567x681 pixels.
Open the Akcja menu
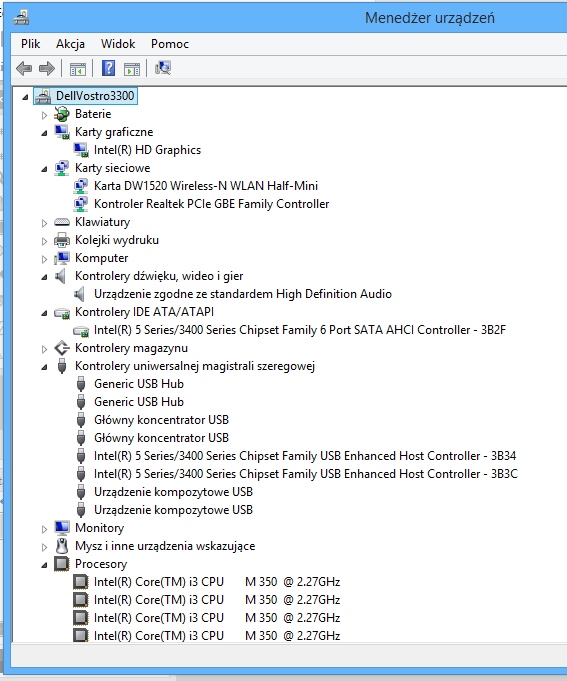point(70,44)
